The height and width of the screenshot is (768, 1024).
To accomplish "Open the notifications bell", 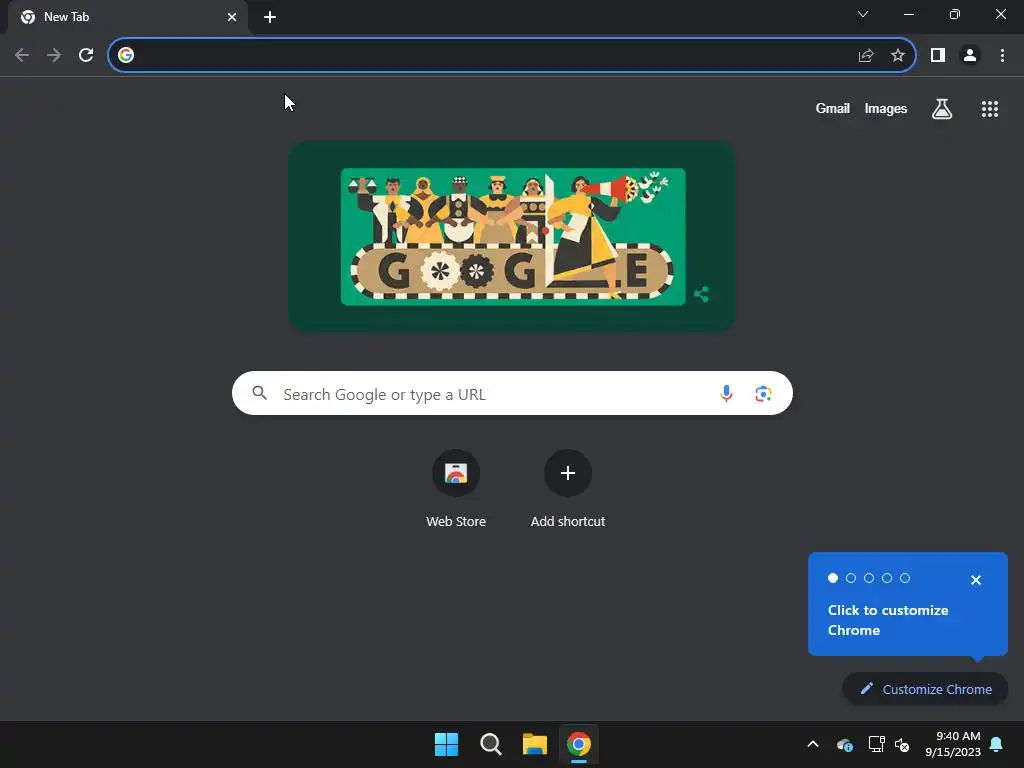I will point(997,744).
